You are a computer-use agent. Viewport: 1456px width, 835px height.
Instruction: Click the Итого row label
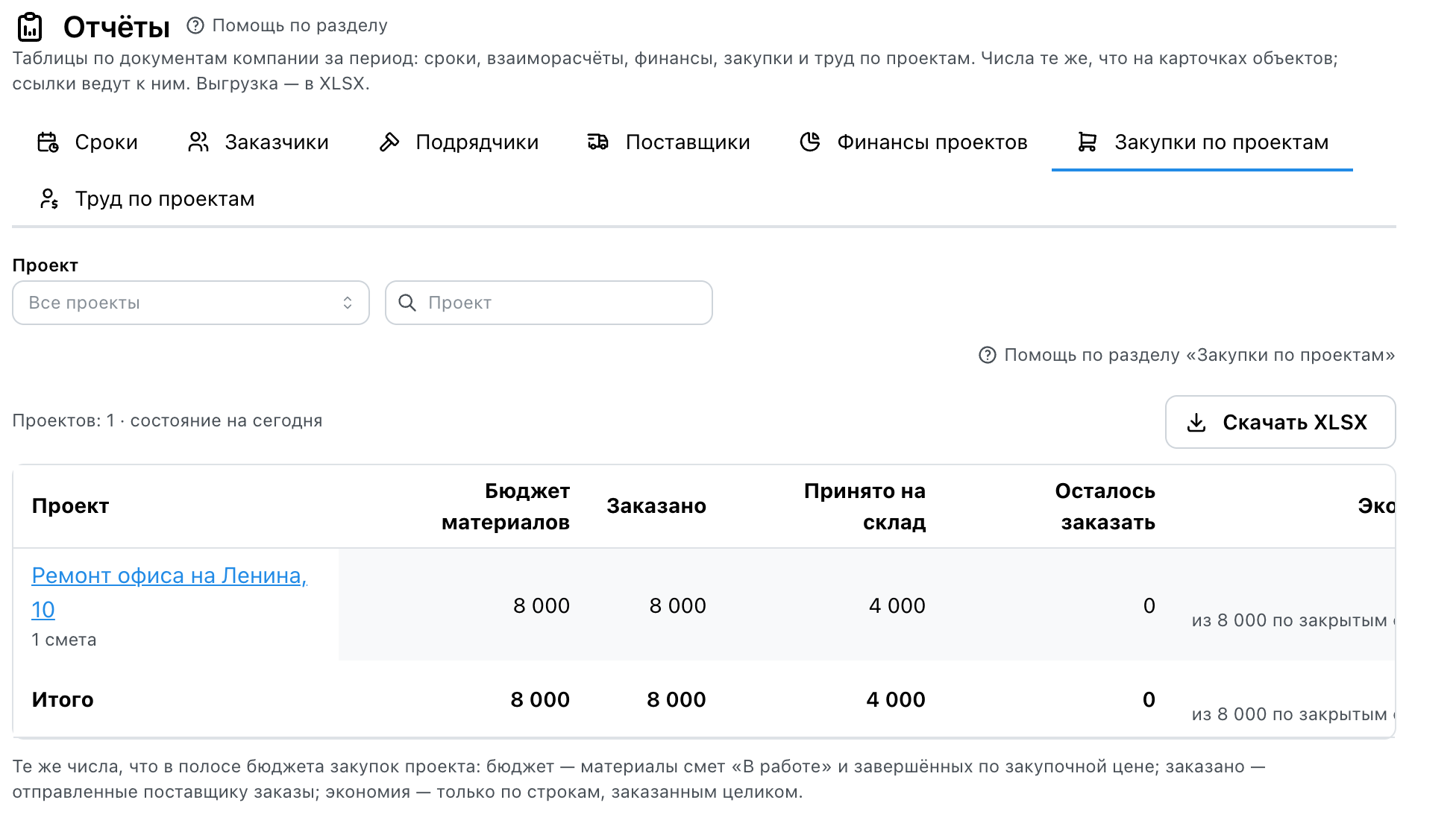point(63,699)
